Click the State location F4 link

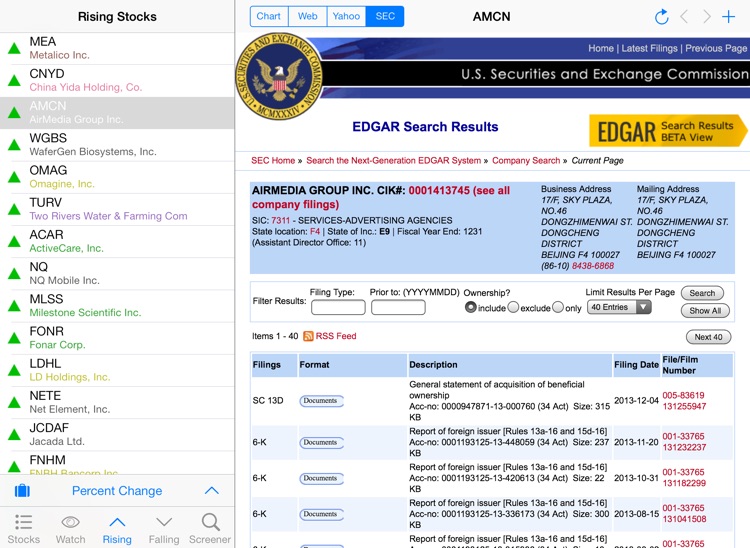click(315, 231)
